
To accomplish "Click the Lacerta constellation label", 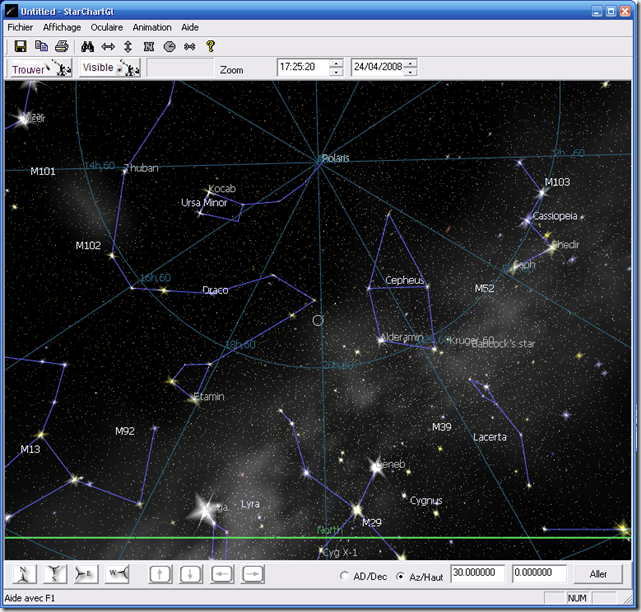I will point(490,437).
